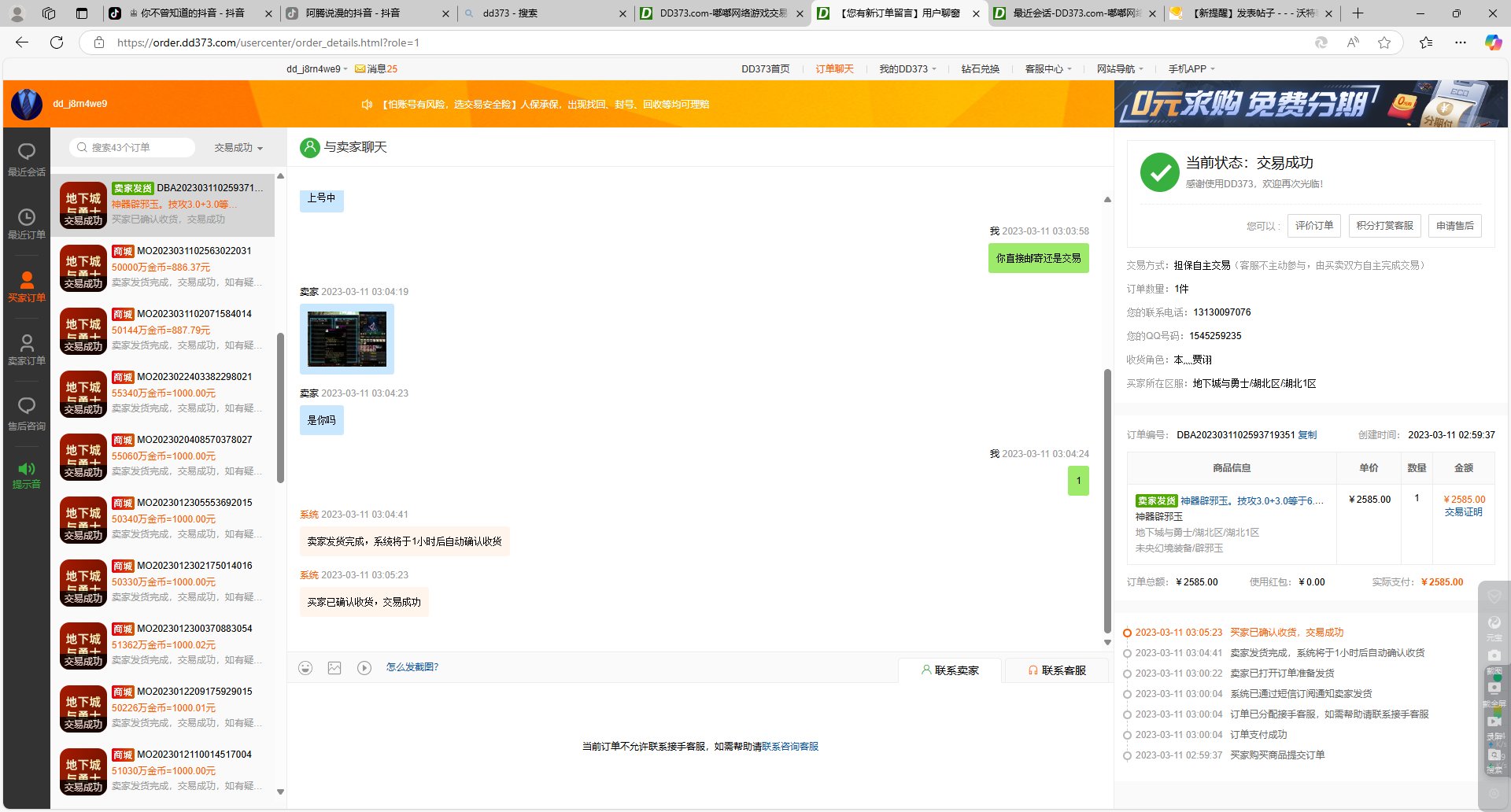Click the user avatar in orange header
This screenshot has width=1511, height=812.
tap(27, 104)
